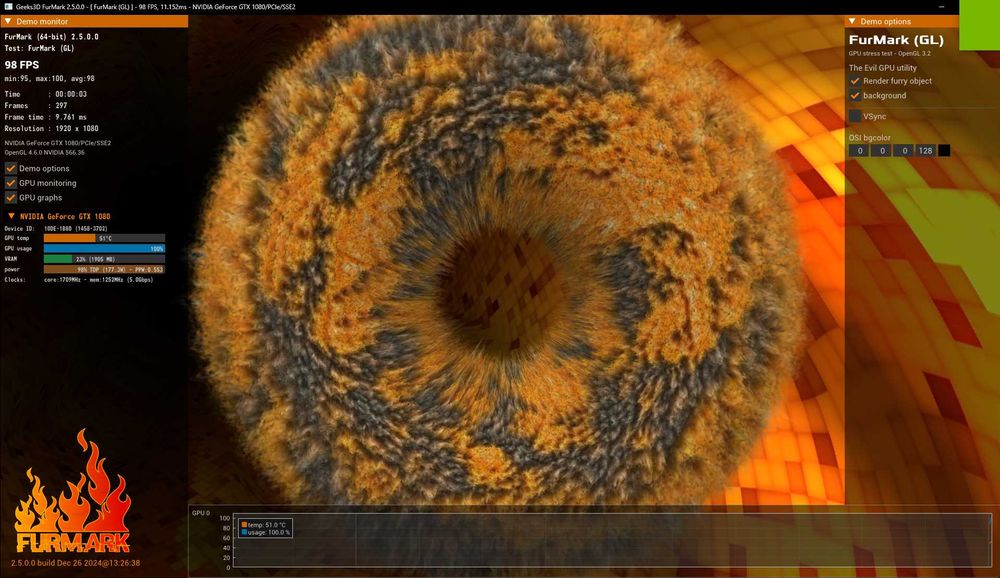Uncheck the GPU graphs checkbox
Viewport: 1000px width, 578px height.
[x=11, y=198]
